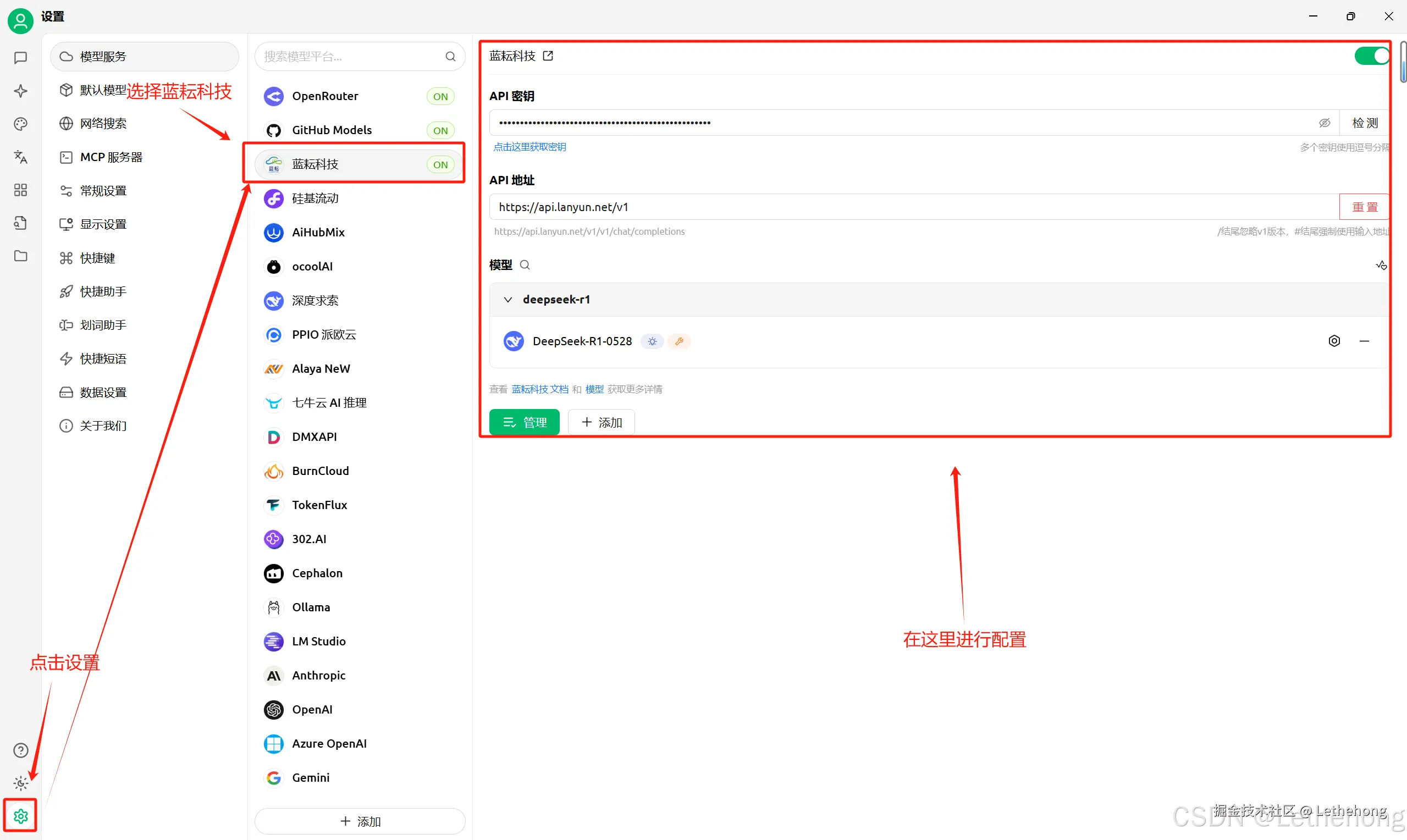Toggle theme with the sun icon

21,783
